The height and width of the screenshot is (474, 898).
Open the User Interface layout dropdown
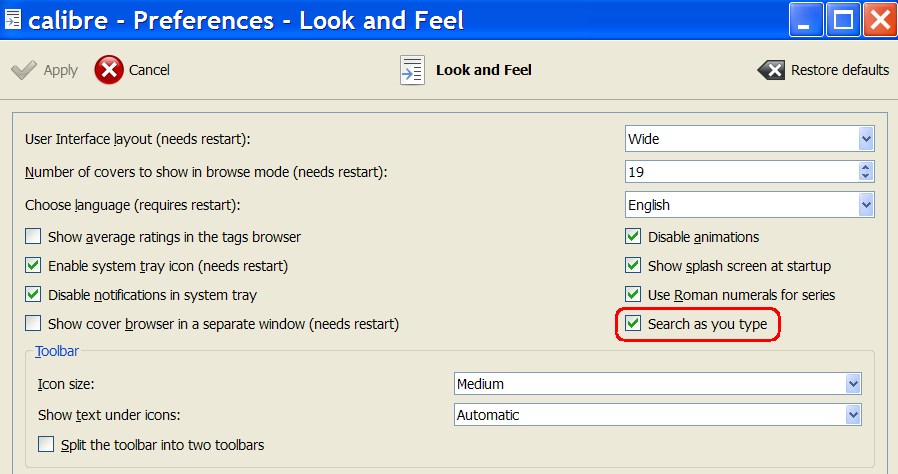(x=866, y=139)
